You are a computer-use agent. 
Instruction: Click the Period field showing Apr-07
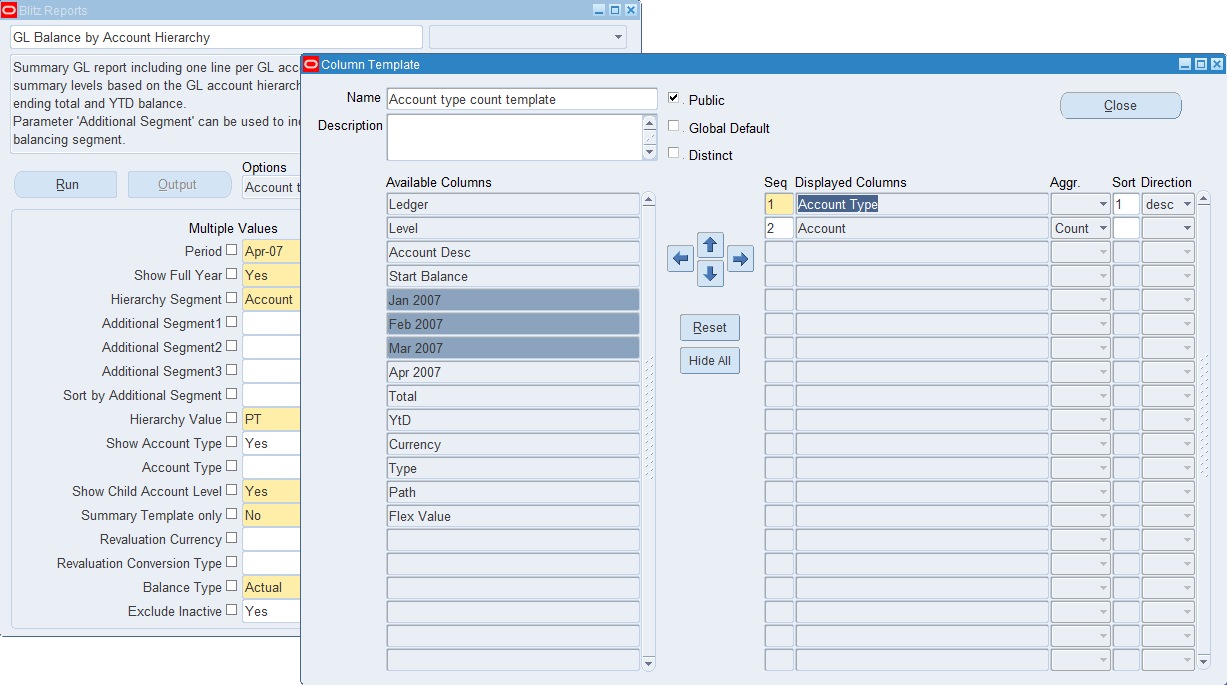(x=271, y=252)
